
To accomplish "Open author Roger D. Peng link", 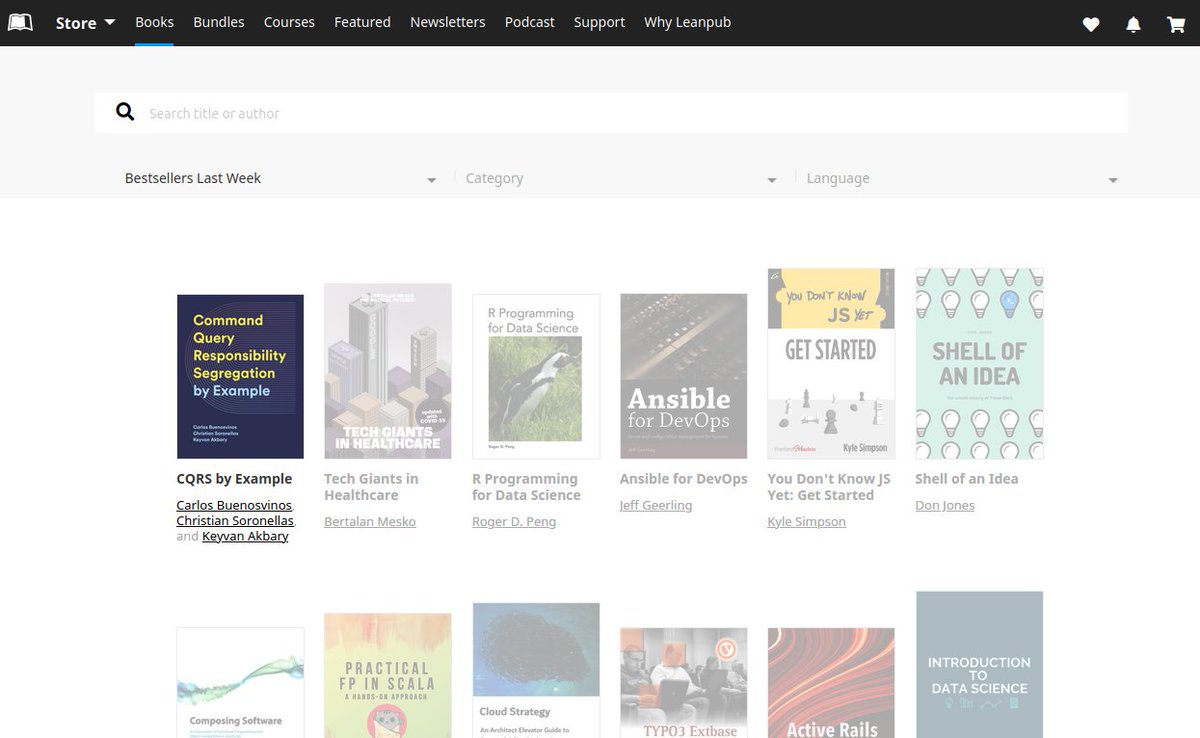I will pyautogui.click(x=514, y=522).
